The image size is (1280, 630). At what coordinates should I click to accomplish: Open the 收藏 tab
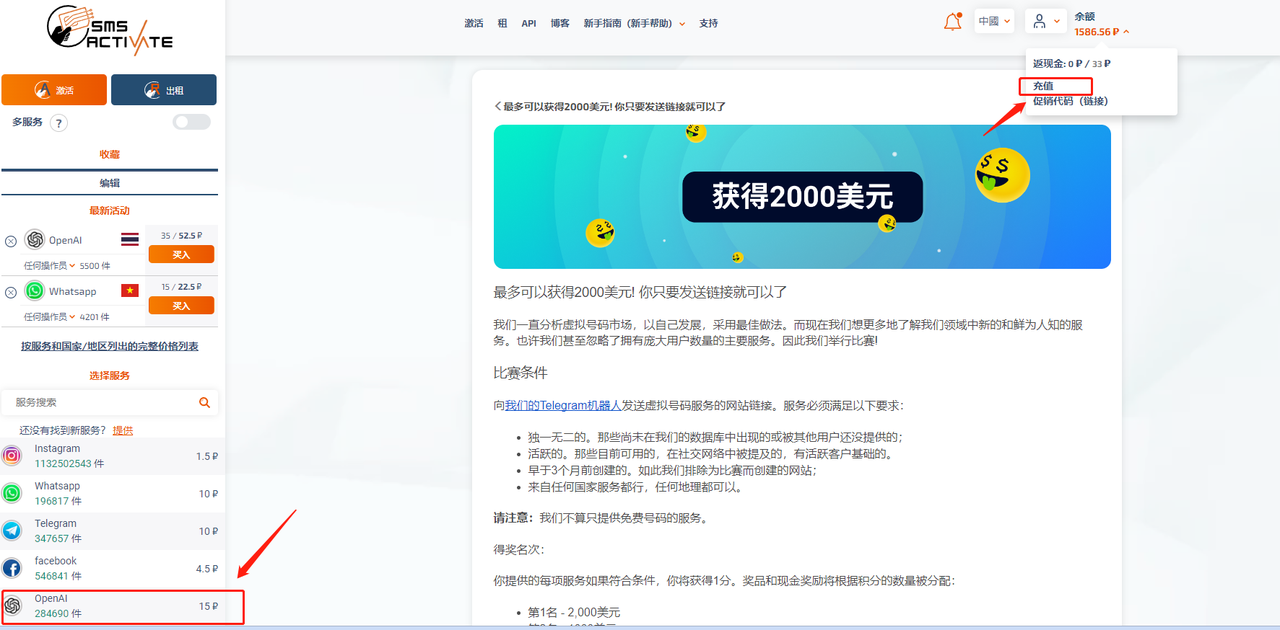[x=109, y=154]
